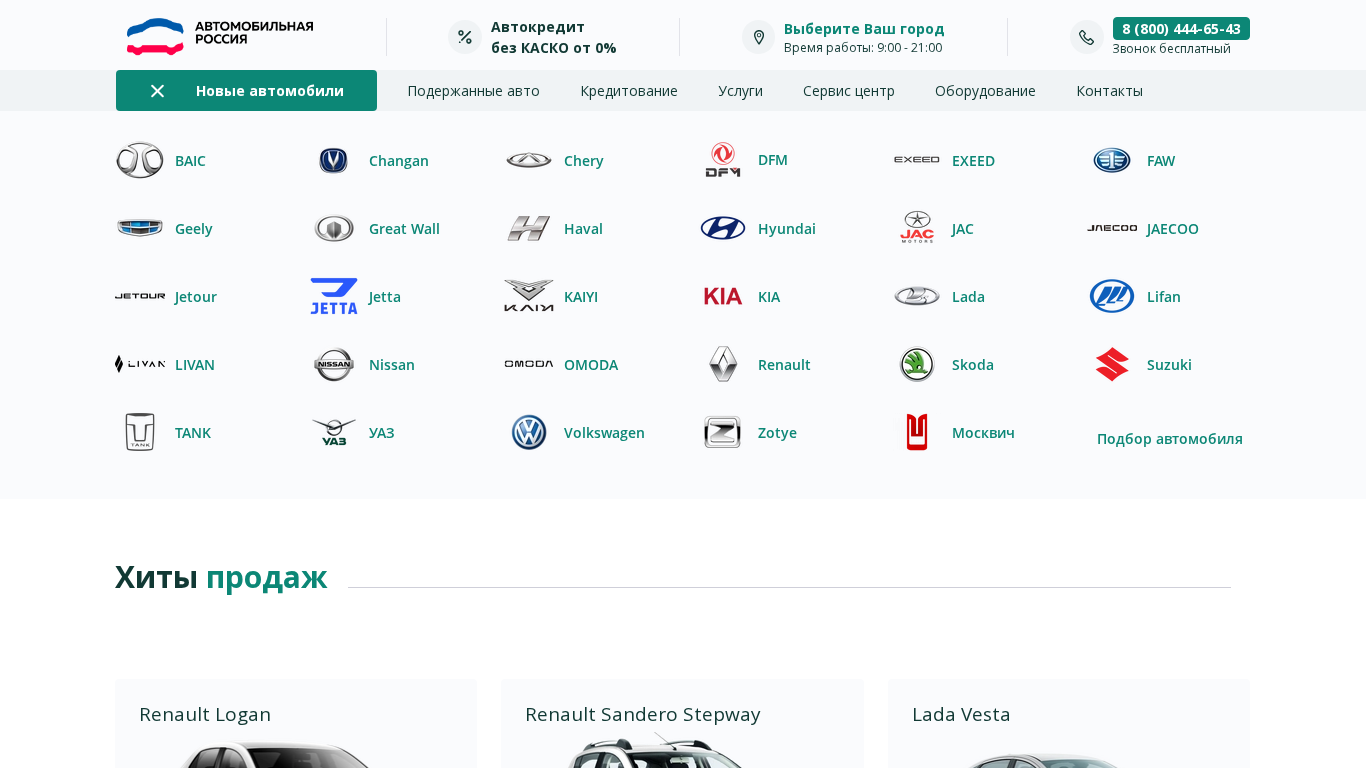Image resolution: width=1366 pixels, height=768 pixels.
Task: Open the Skoda brand text link
Action: [973, 364]
